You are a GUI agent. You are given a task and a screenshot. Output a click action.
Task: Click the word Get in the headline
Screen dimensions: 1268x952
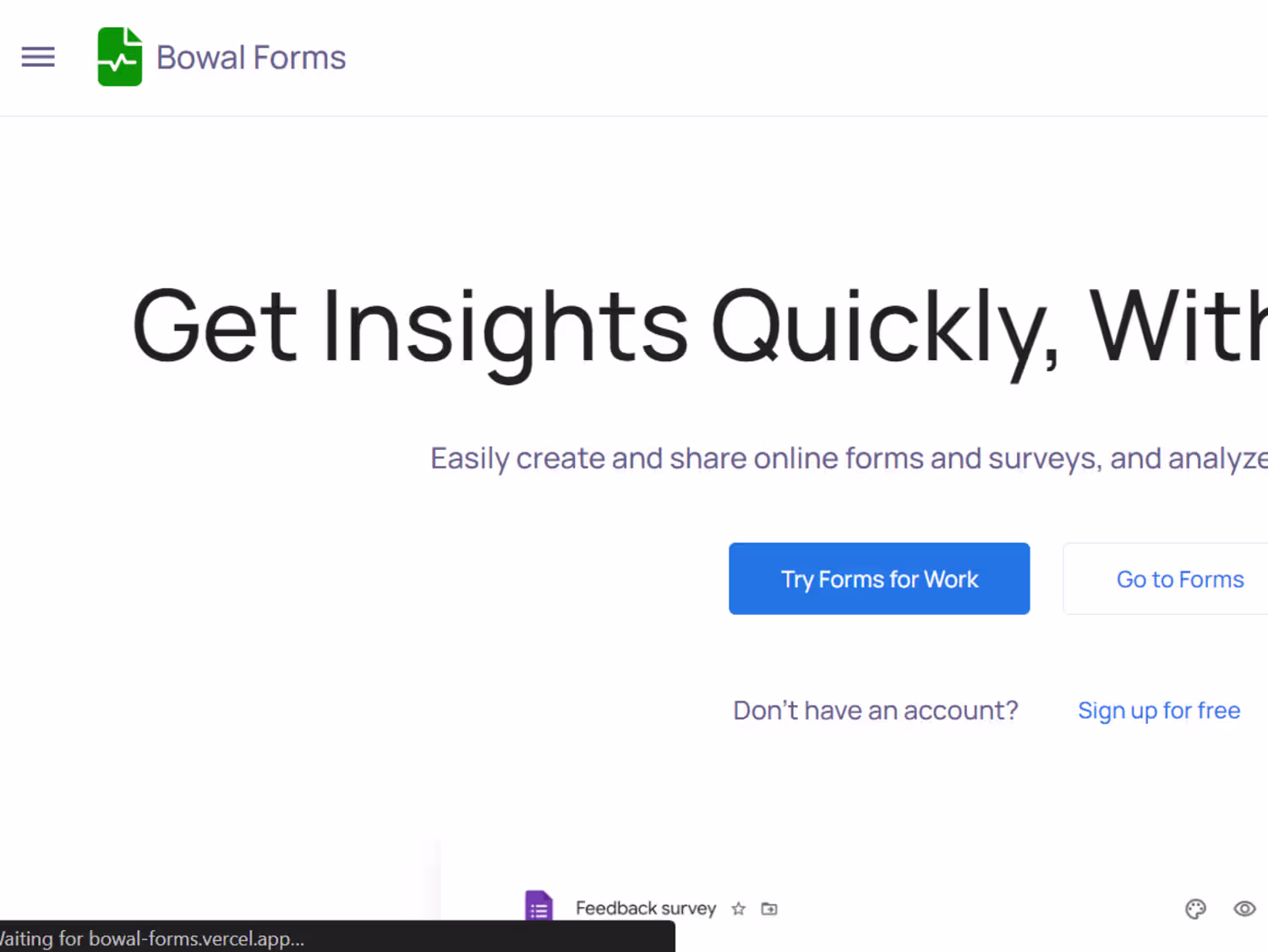click(x=215, y=326)
